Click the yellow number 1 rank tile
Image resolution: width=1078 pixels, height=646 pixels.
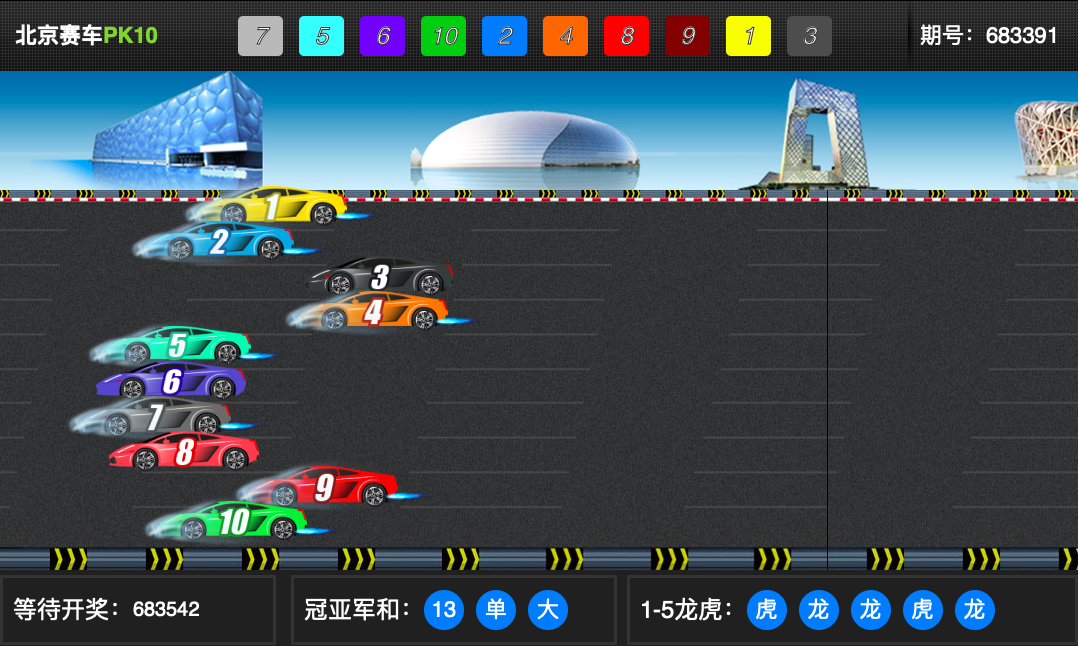[x=749, y=36]
